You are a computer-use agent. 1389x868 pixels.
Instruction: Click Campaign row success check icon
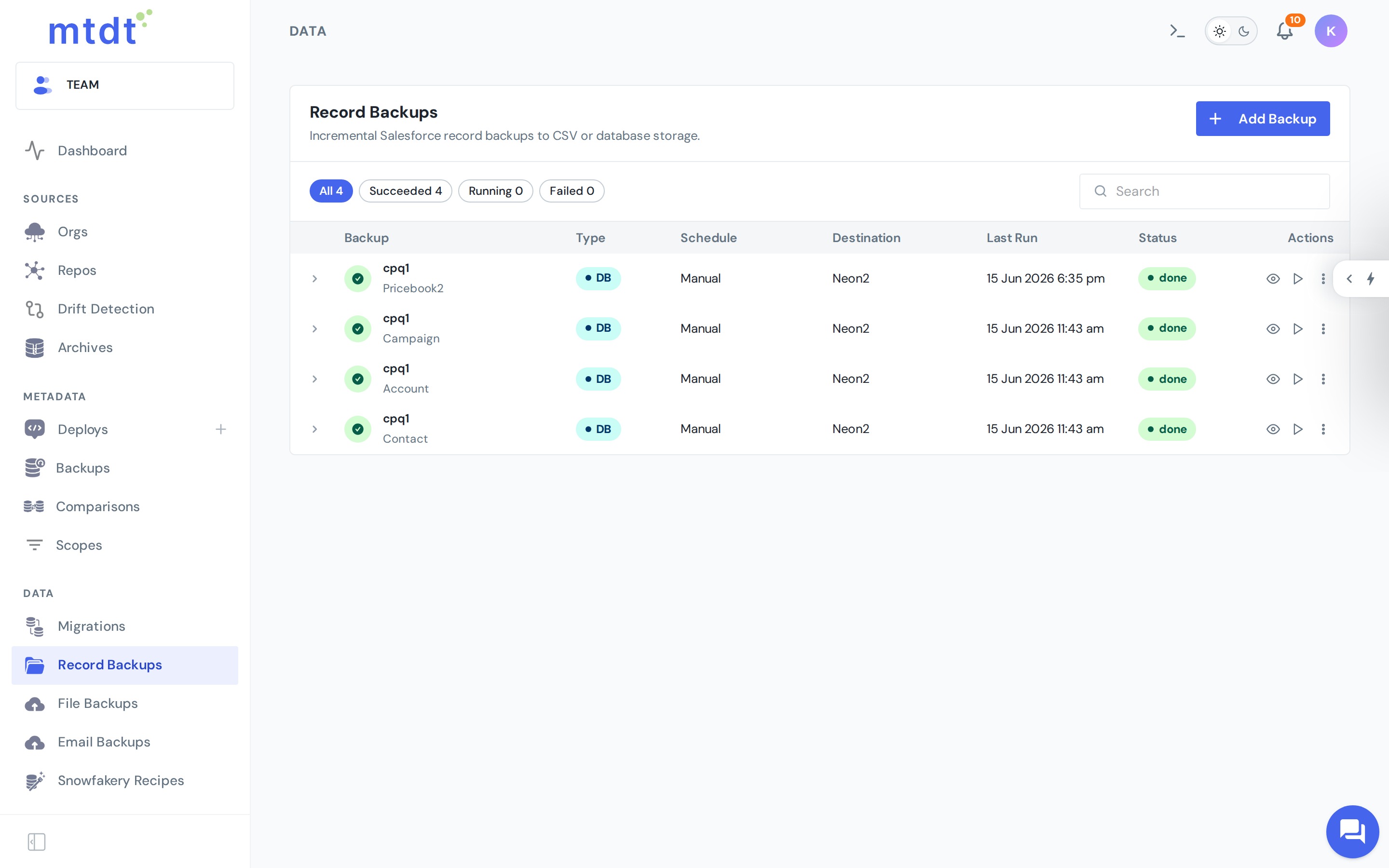pos(357,328)
